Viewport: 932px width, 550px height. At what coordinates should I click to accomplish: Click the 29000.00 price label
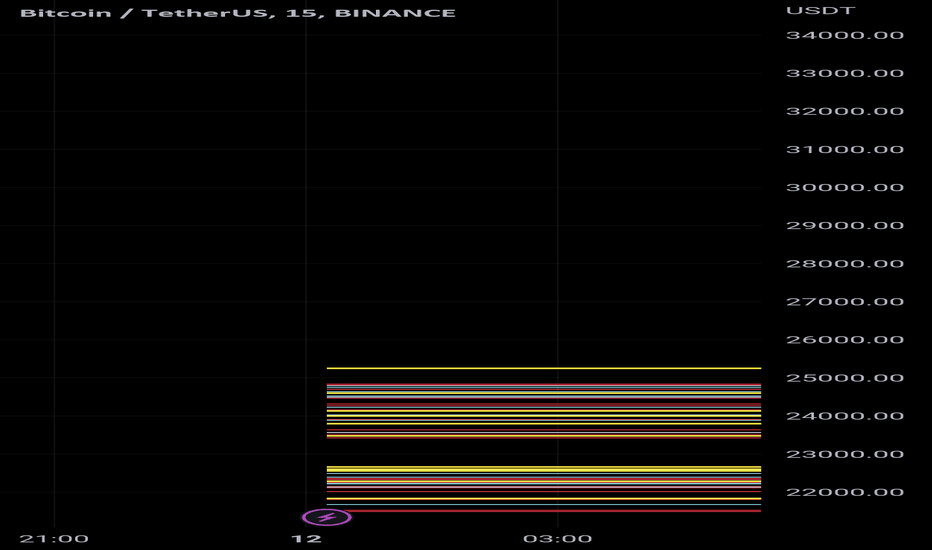(x=845, y=225)
